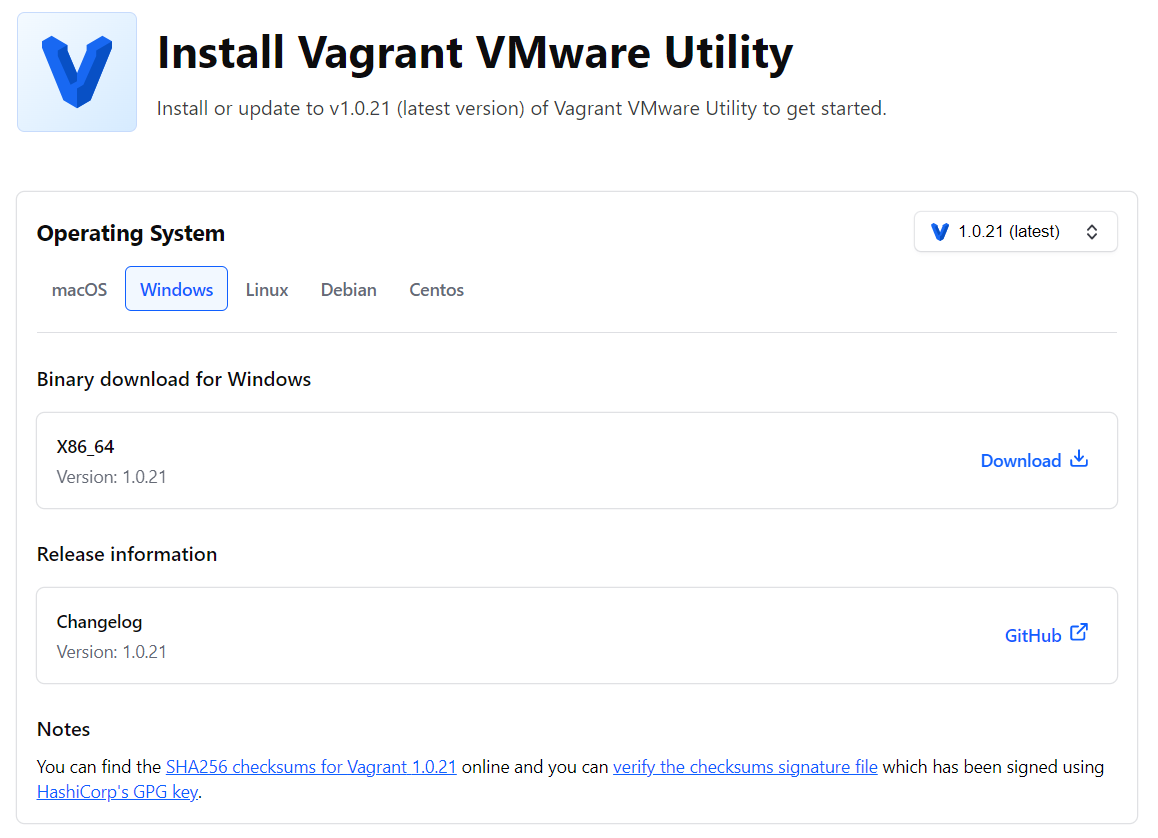Open SHA256 checksums for Vagrant 1.0.21 link
The width and height of the screenshot is (1158, 838).
[x=311, y=767]
